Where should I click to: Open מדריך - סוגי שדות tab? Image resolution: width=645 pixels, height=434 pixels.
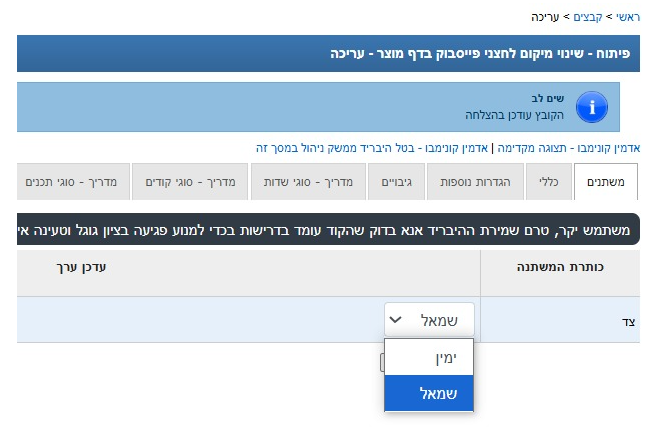tap(308, 181)
